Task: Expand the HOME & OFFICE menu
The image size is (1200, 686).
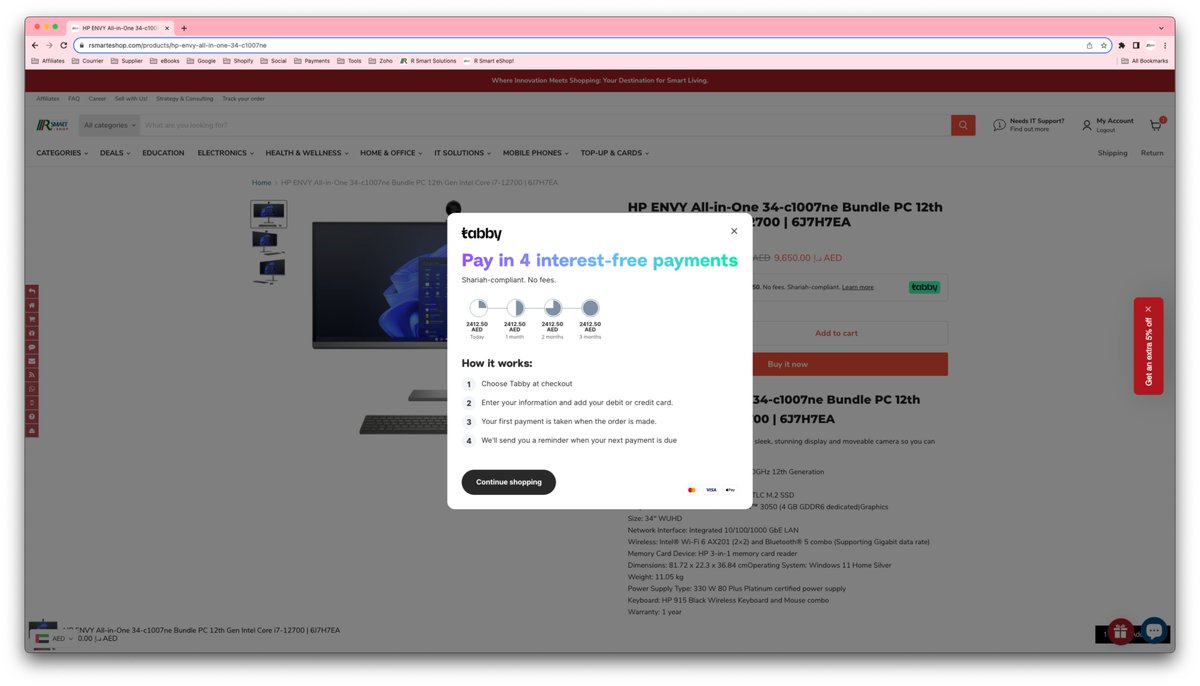Action: (391, 153)
